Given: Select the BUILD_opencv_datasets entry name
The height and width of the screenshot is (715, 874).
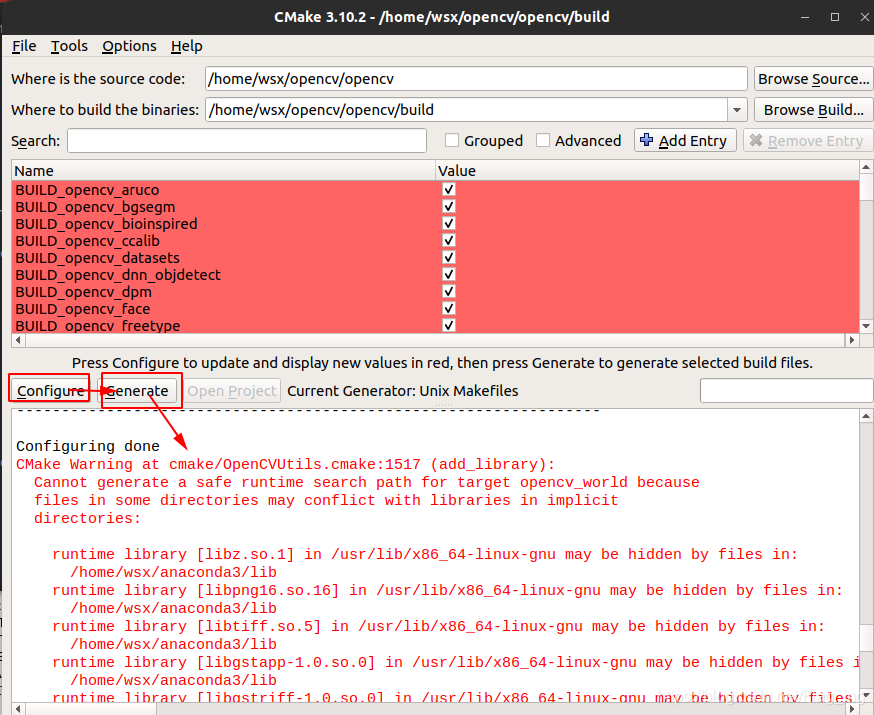Looking at the screenshot, I should click(x=98, y=258).
